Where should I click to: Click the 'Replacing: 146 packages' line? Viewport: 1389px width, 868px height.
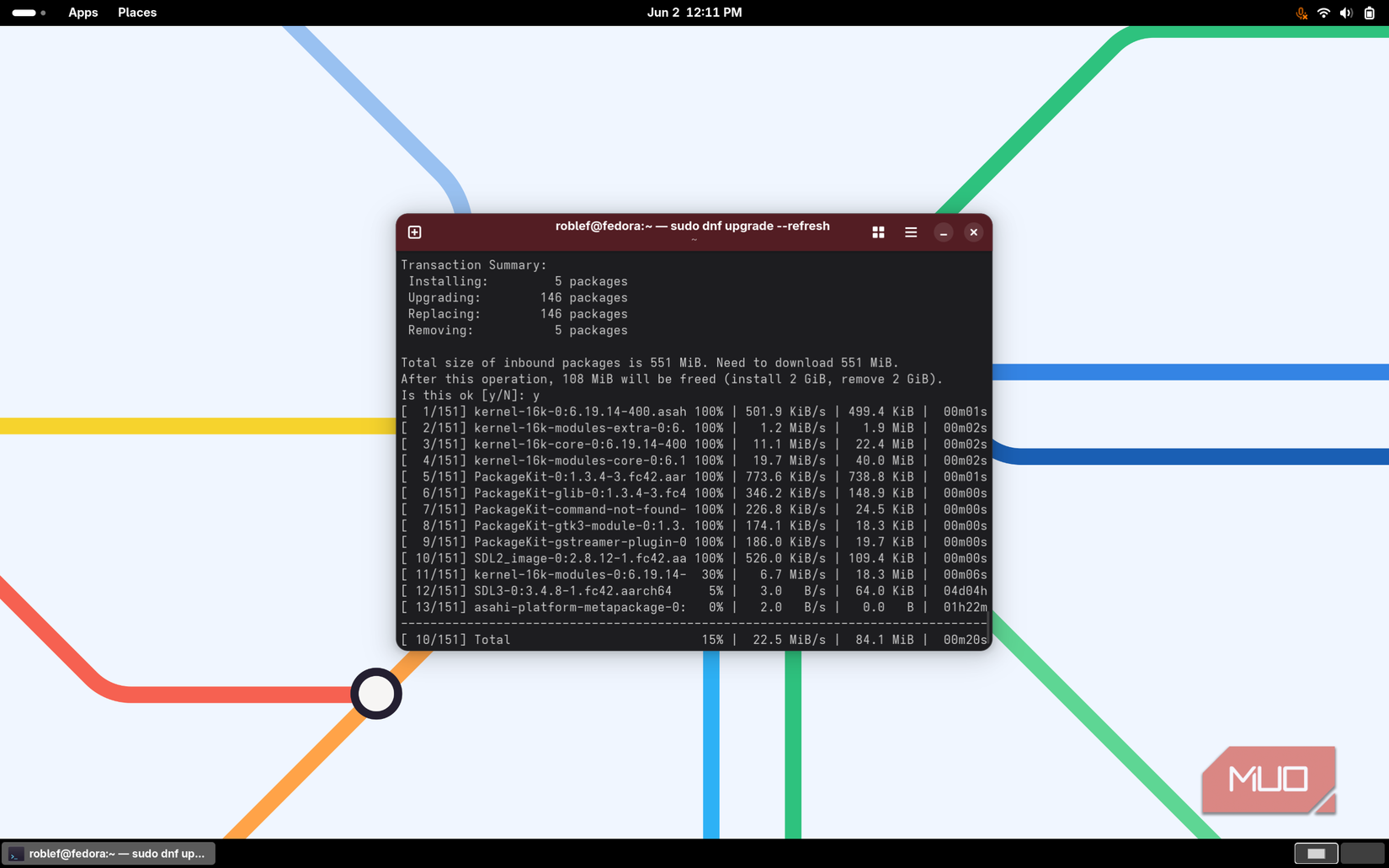point(518,314)
